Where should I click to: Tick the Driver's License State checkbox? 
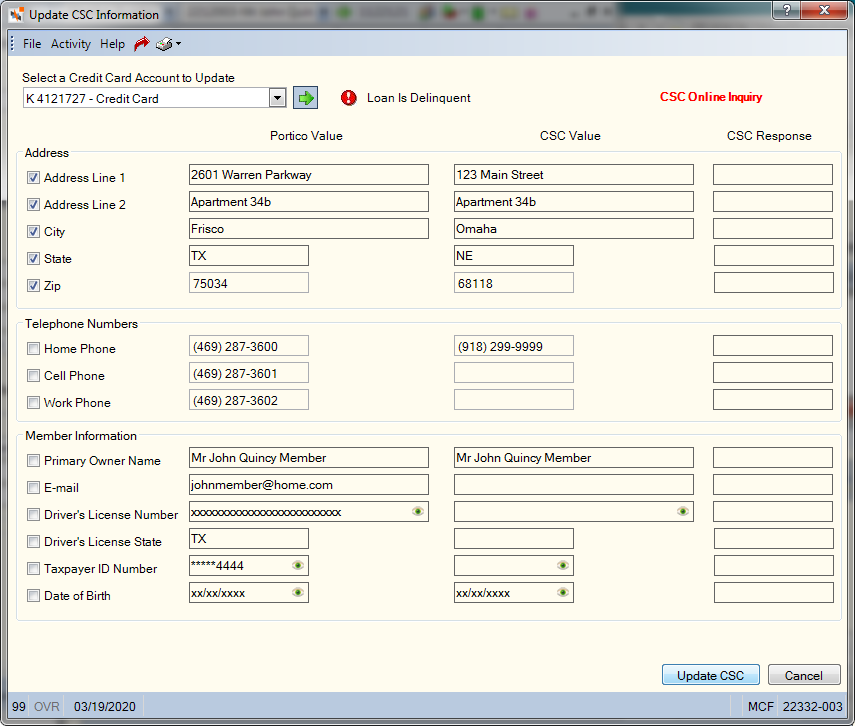tap(33, 542)
